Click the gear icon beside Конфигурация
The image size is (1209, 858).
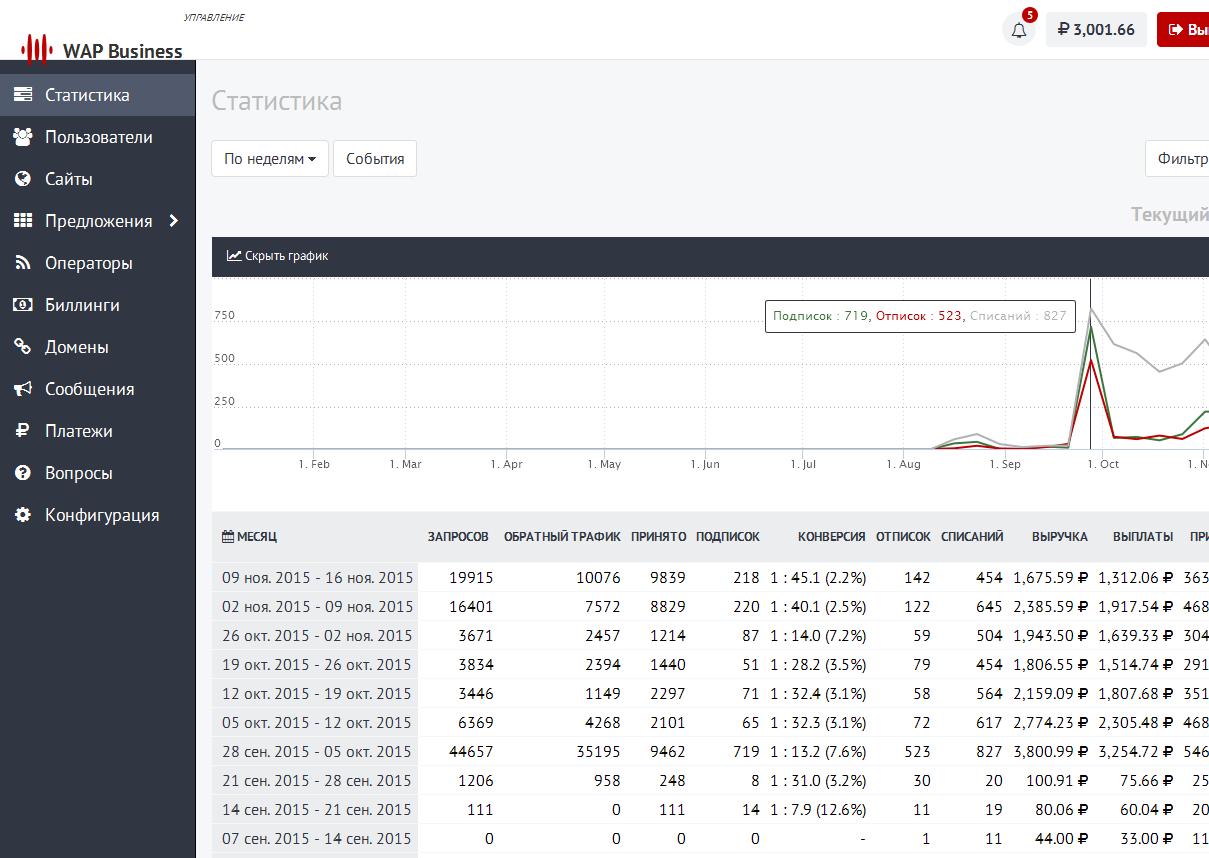click(23, 515)
